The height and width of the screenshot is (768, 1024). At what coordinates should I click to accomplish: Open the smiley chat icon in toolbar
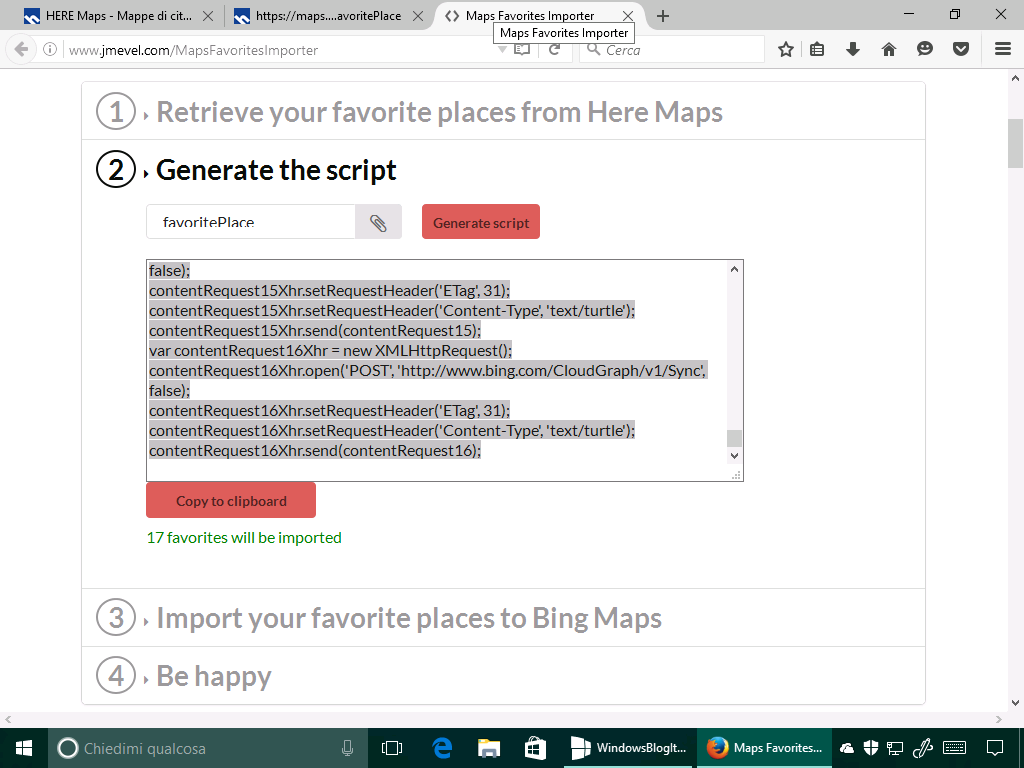(x=925, y=50)
